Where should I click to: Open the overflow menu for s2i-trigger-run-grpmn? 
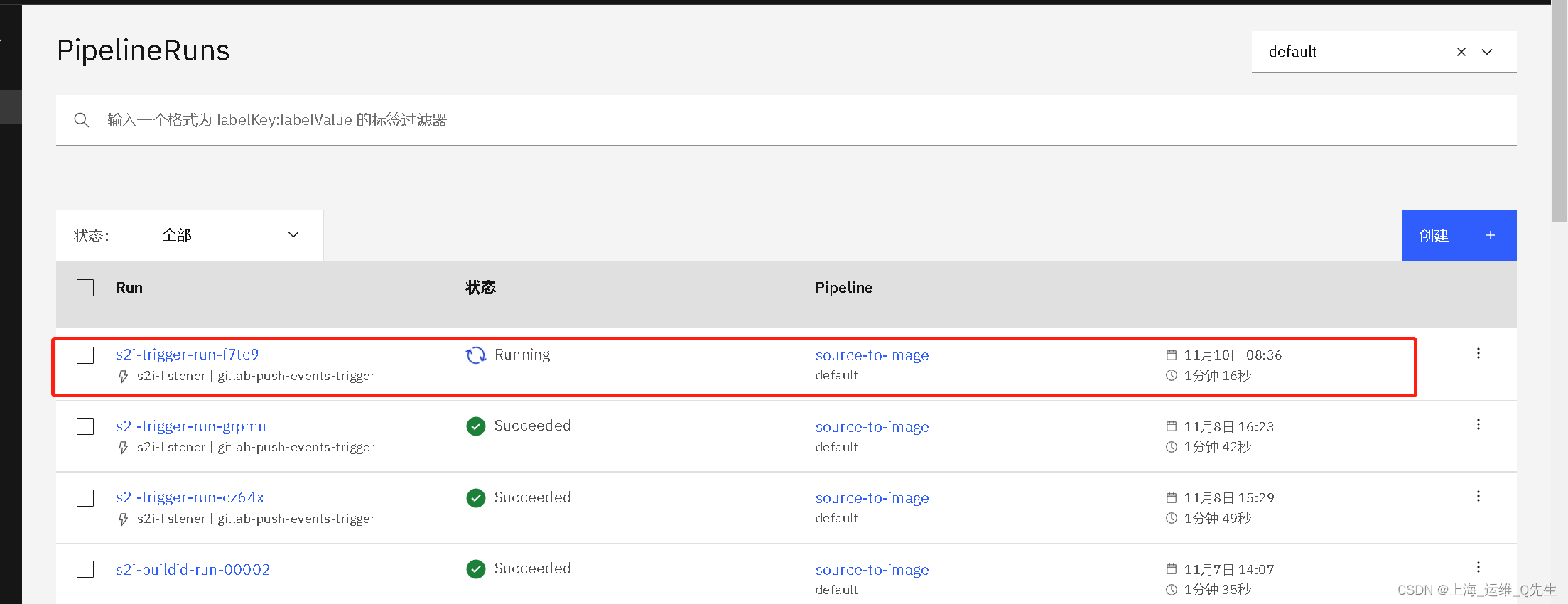[x=1478, y=424]
